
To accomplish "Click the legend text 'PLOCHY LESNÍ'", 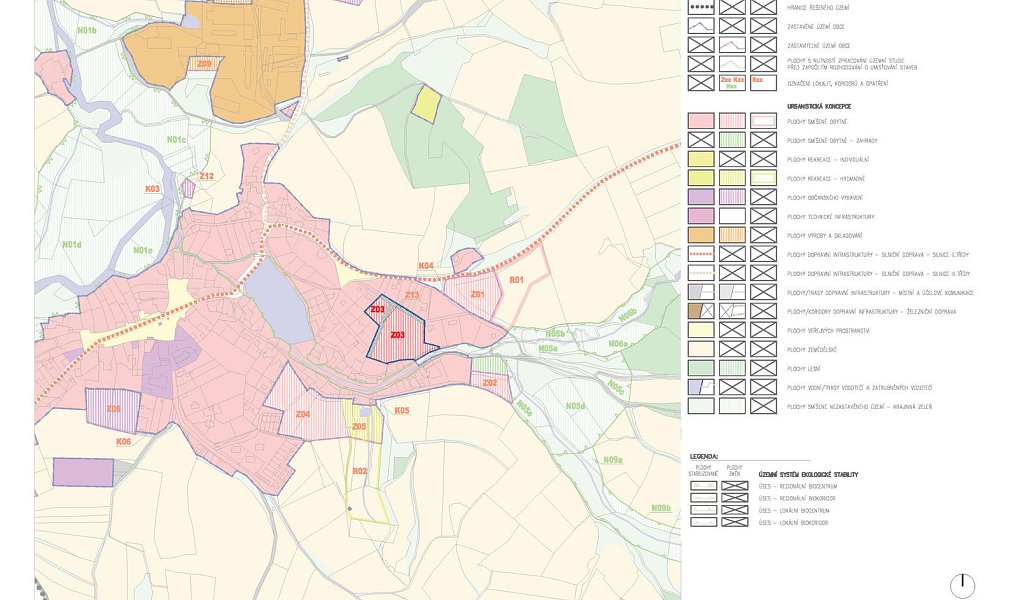I will [x=804, y=368].
